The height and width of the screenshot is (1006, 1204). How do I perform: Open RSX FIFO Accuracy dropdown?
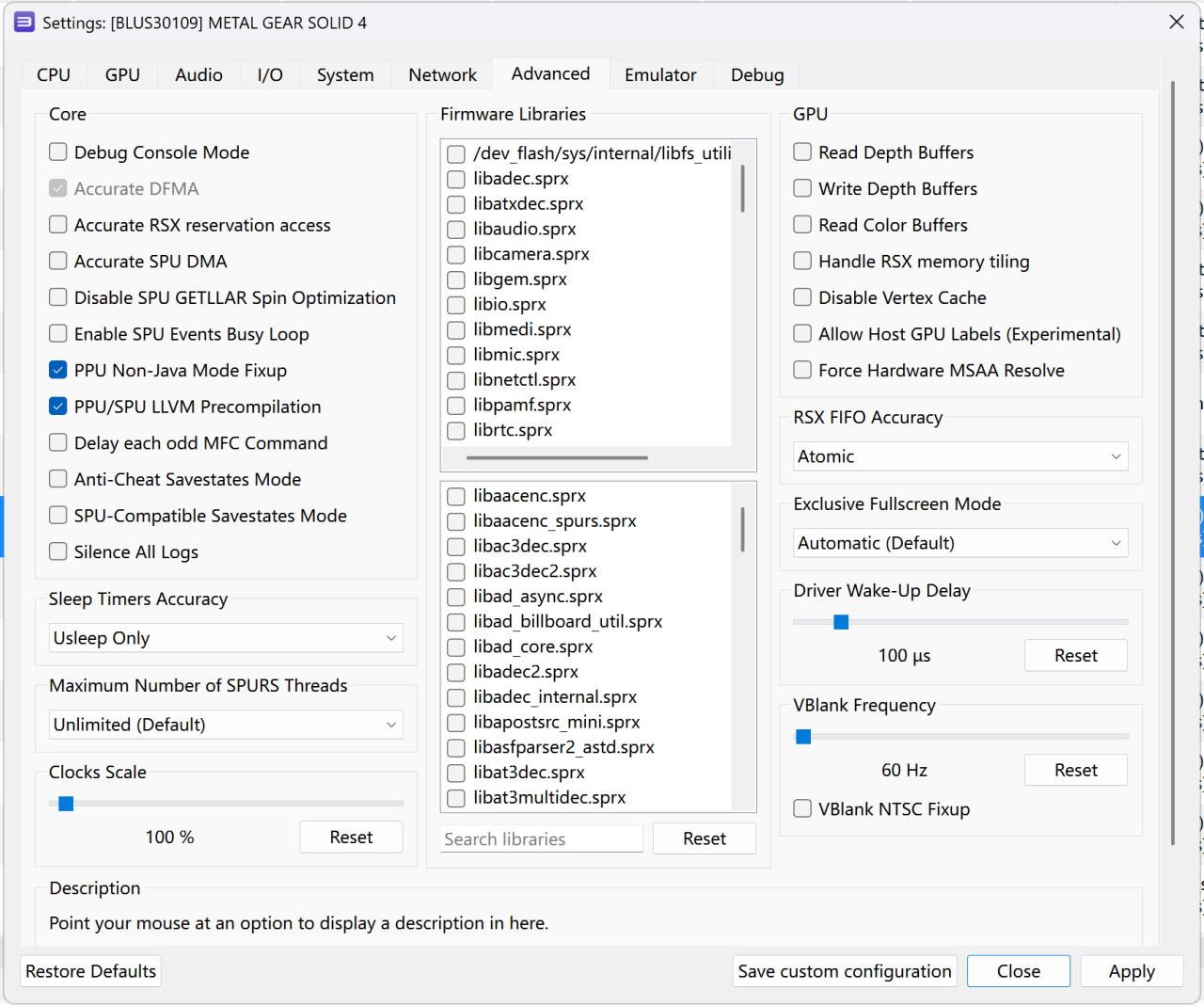960,456
